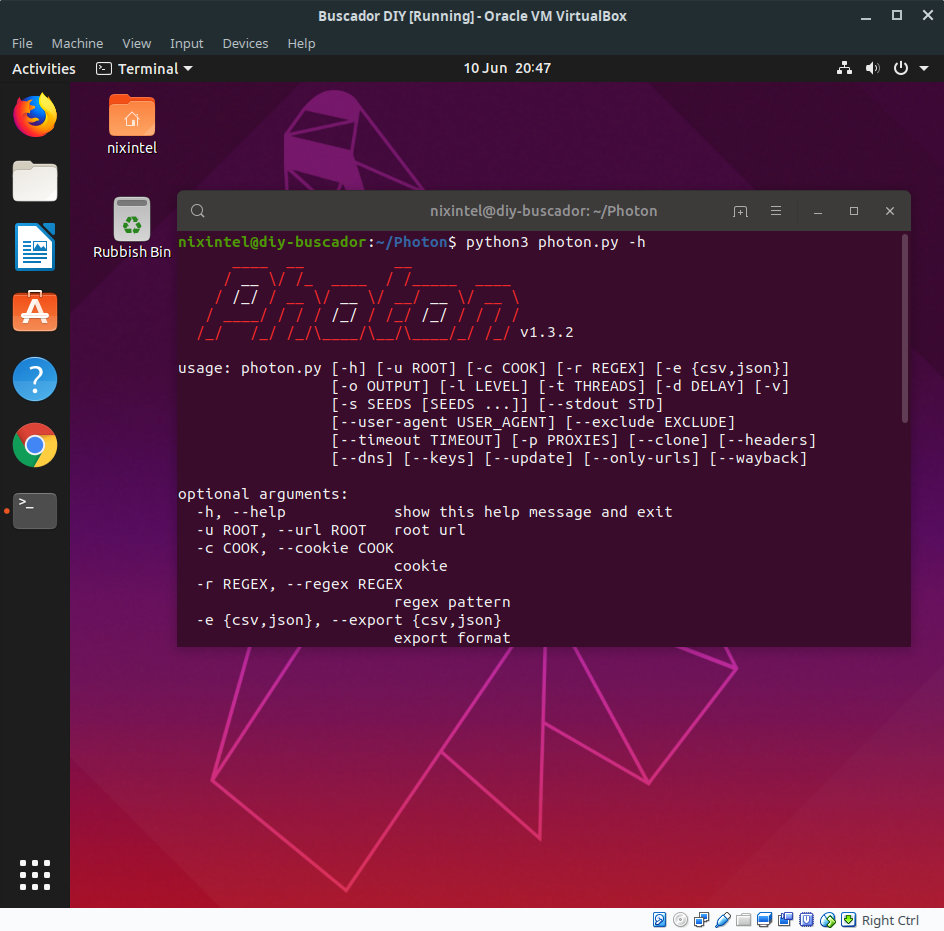
Task: Show Applications grid in dock
Action: pyautogui.click(x=35, y=875)
